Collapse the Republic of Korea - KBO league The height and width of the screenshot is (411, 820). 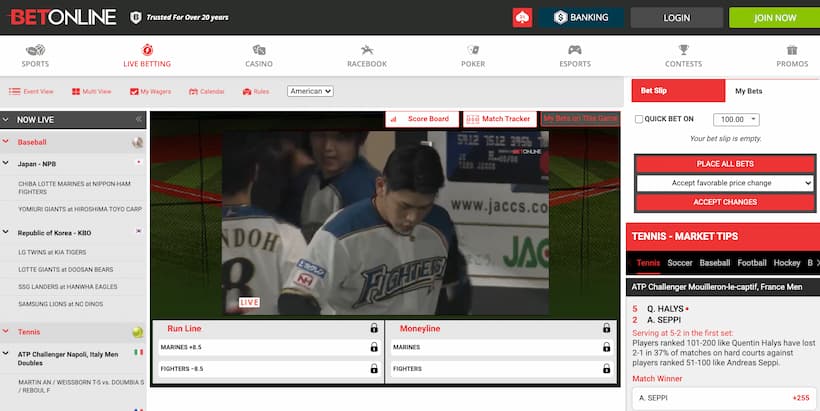click(6, 232)
